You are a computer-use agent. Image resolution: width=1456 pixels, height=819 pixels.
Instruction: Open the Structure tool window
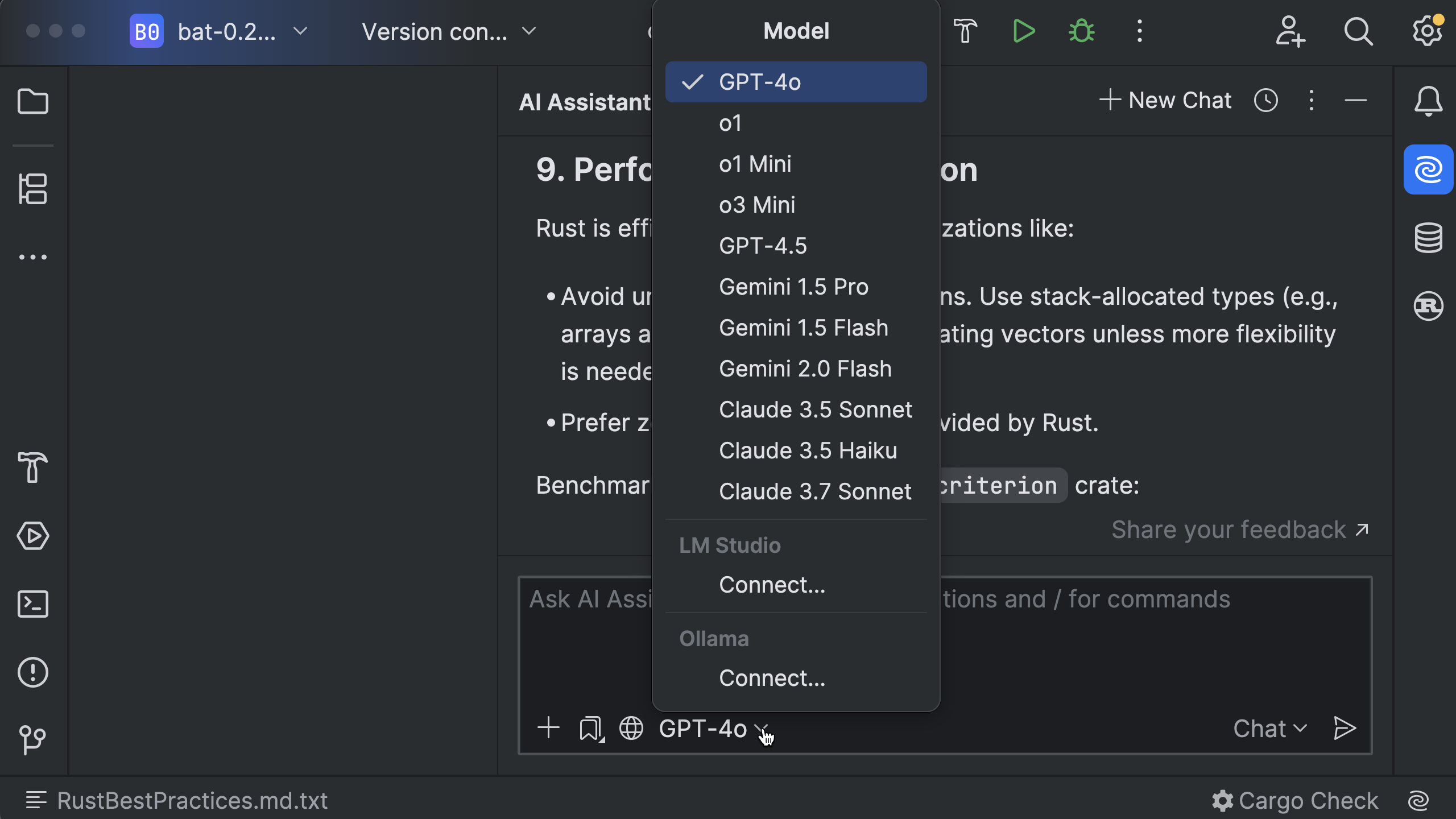click(33, 189)
